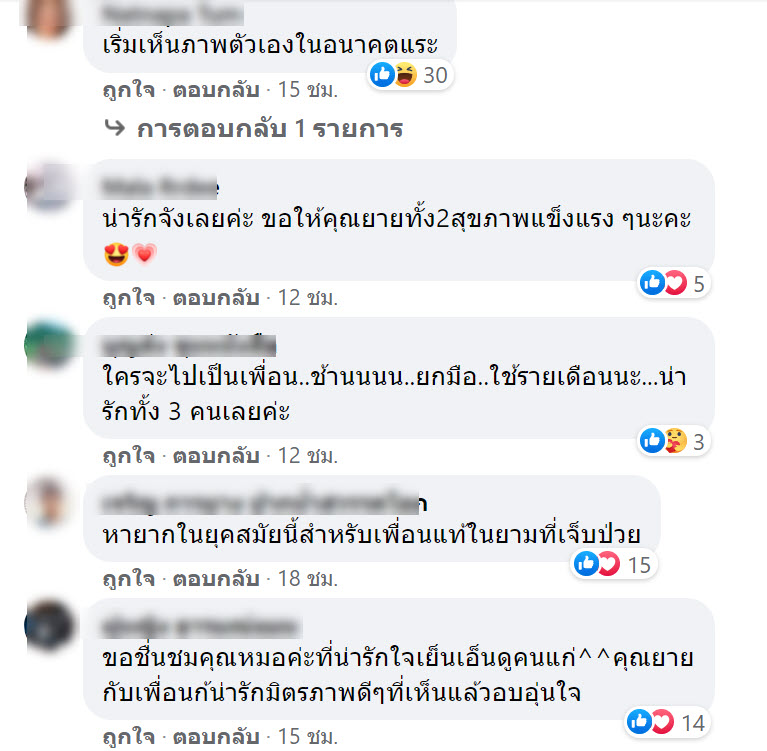
Task: Open the dark avatar of the last commenter
Action: tap(48, 625)
